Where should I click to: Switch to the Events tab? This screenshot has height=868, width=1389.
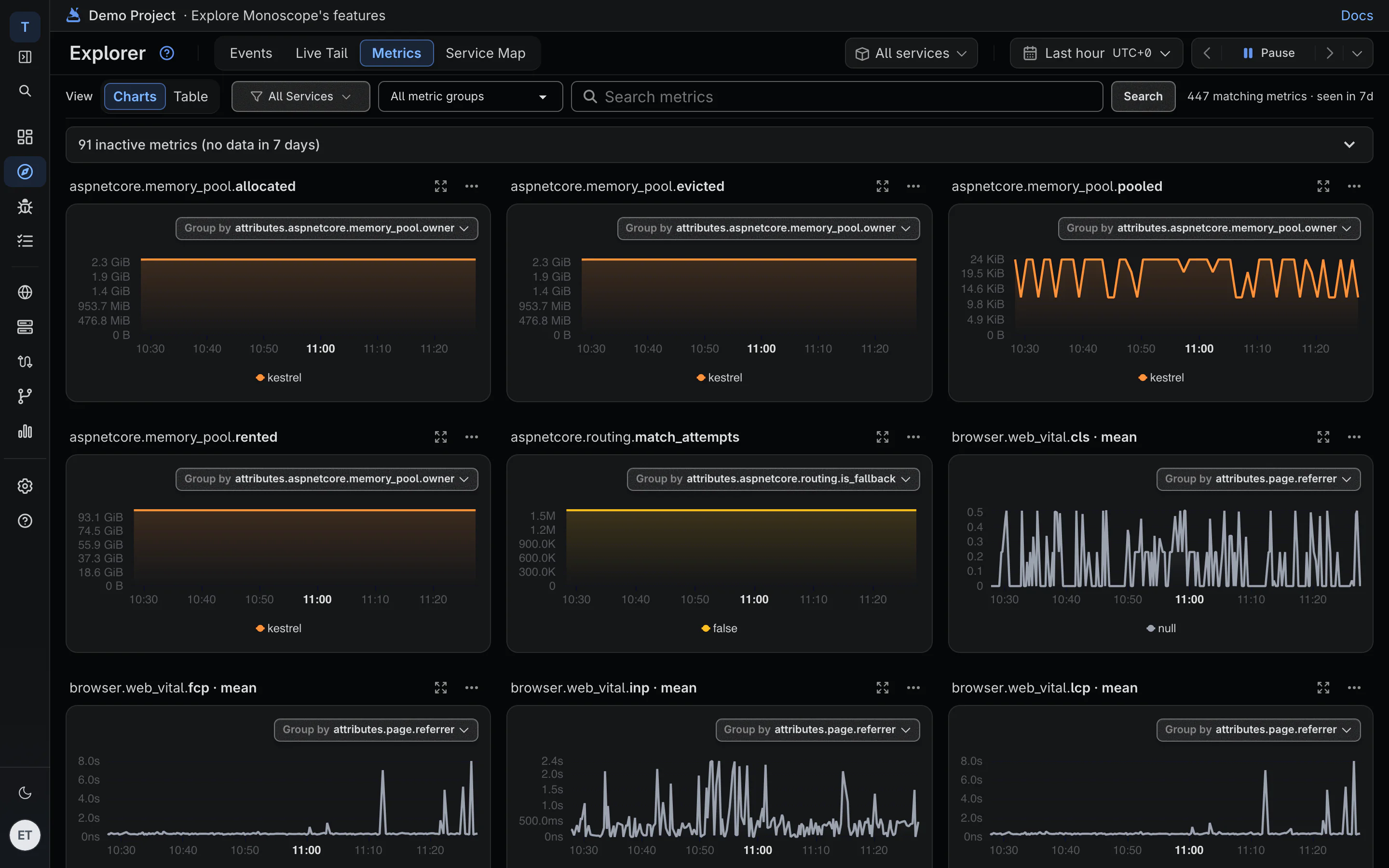(x=251, y=53)
